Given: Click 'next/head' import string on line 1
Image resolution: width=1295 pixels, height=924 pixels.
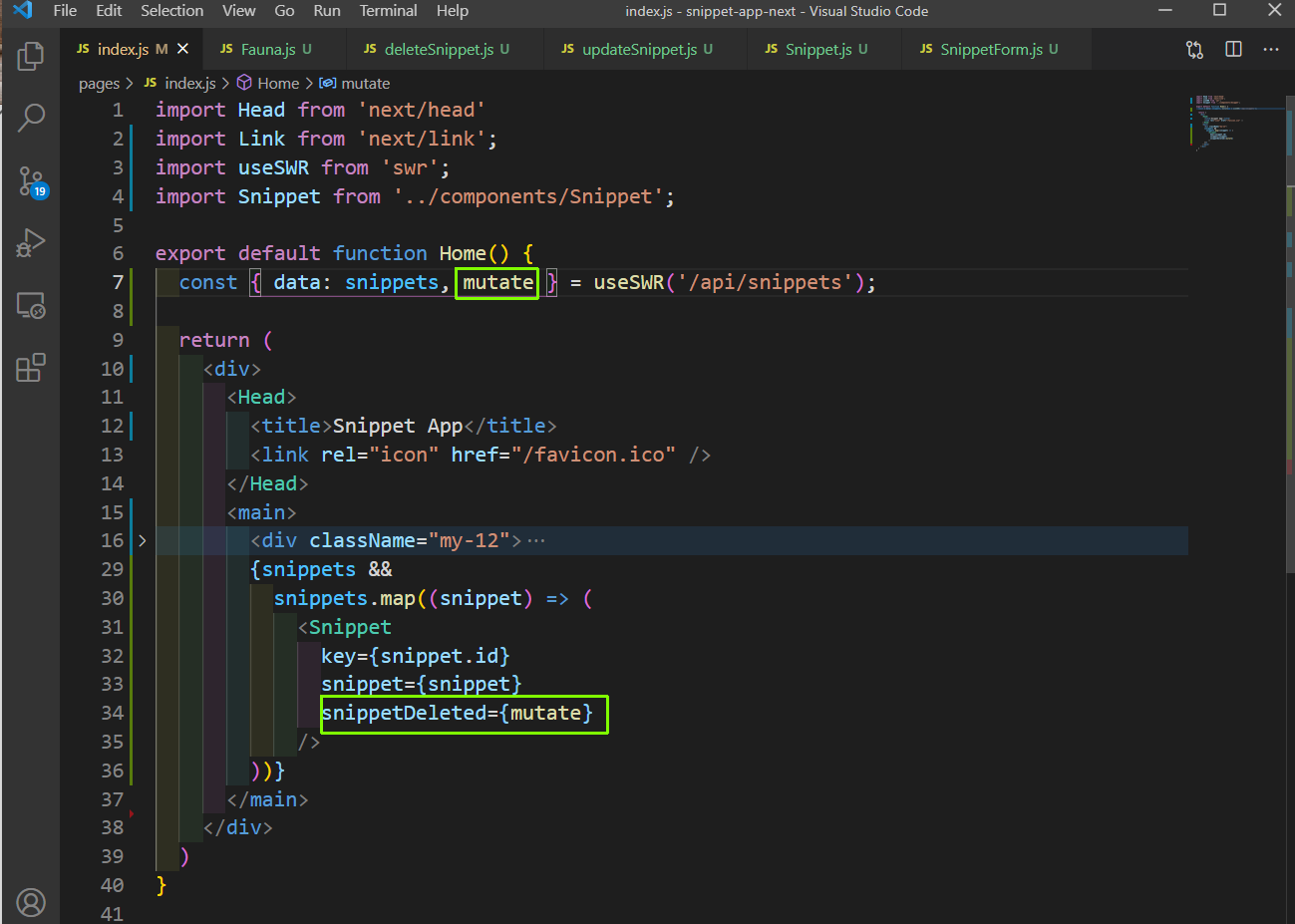Looking at the screenshot, I should (x=422, y=110).
